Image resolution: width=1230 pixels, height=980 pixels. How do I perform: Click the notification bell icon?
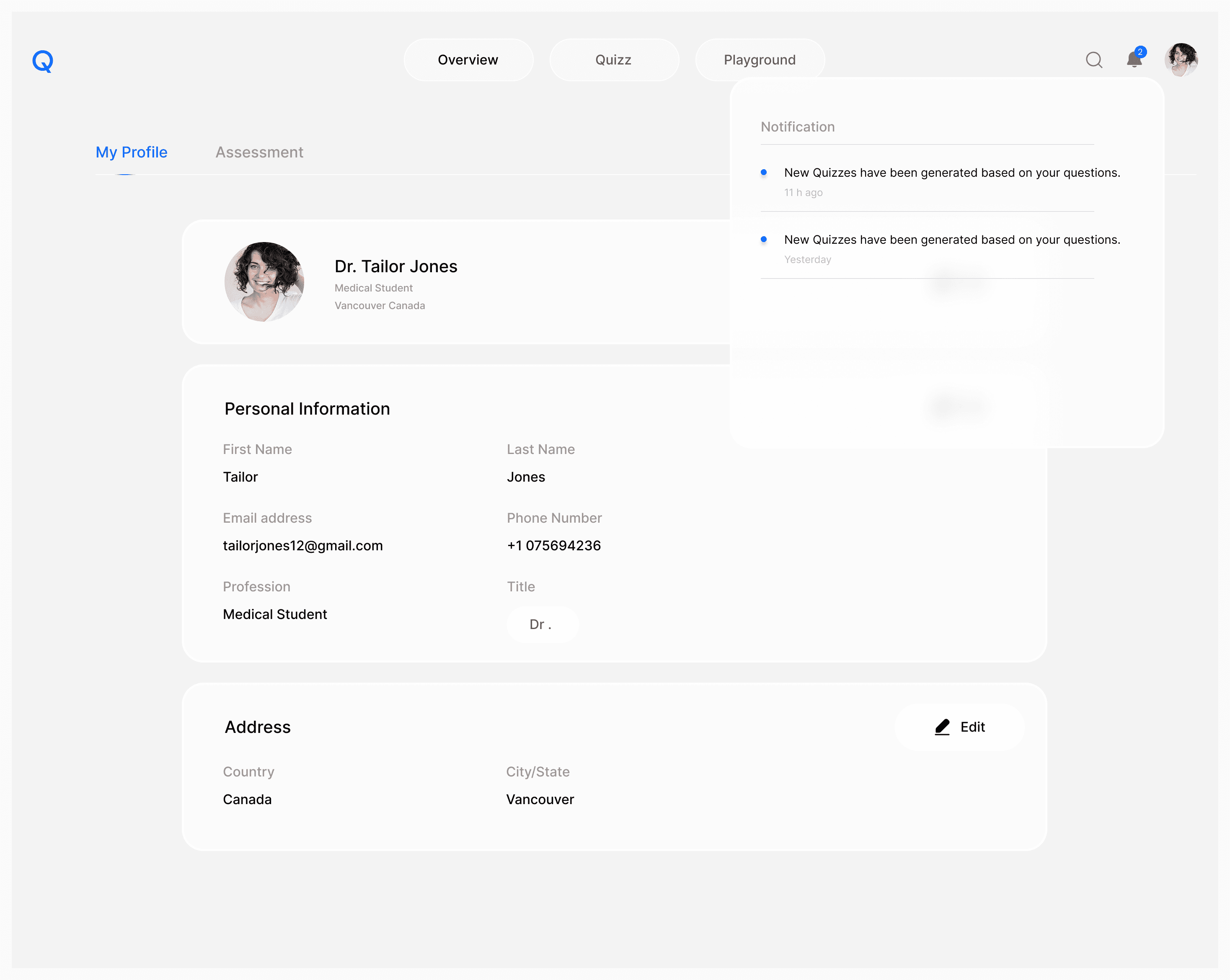click(1134, 60)
